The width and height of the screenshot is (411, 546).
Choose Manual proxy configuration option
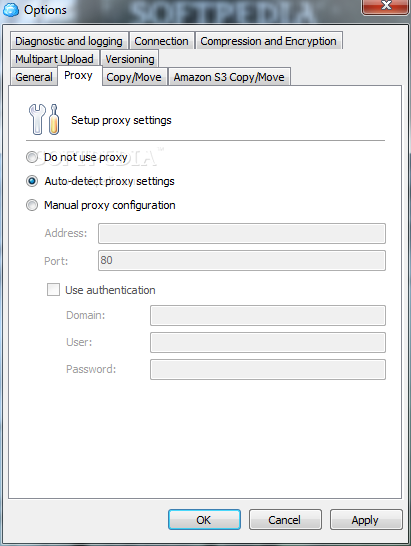32,205
